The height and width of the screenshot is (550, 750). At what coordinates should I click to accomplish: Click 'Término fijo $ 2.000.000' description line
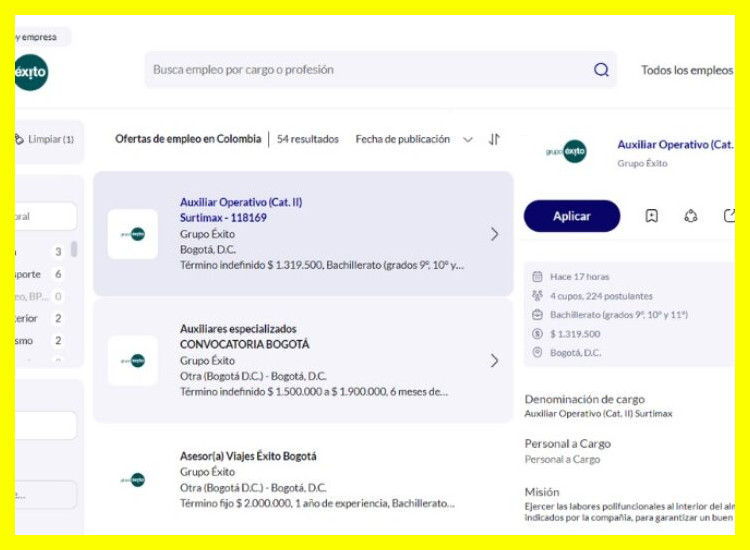coord(317,503)
